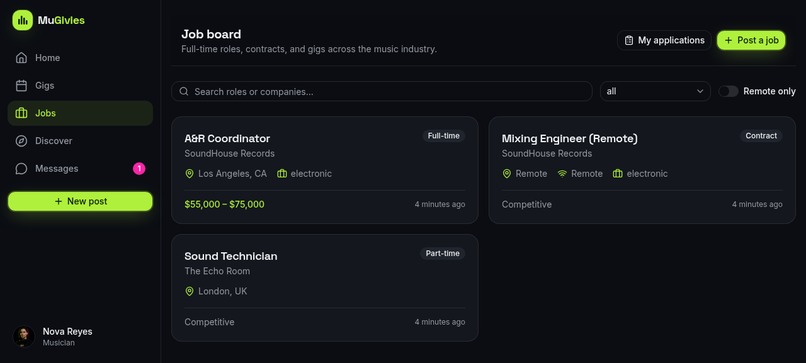
Task: Click the Discover compass icon
Action: (21, 141)
